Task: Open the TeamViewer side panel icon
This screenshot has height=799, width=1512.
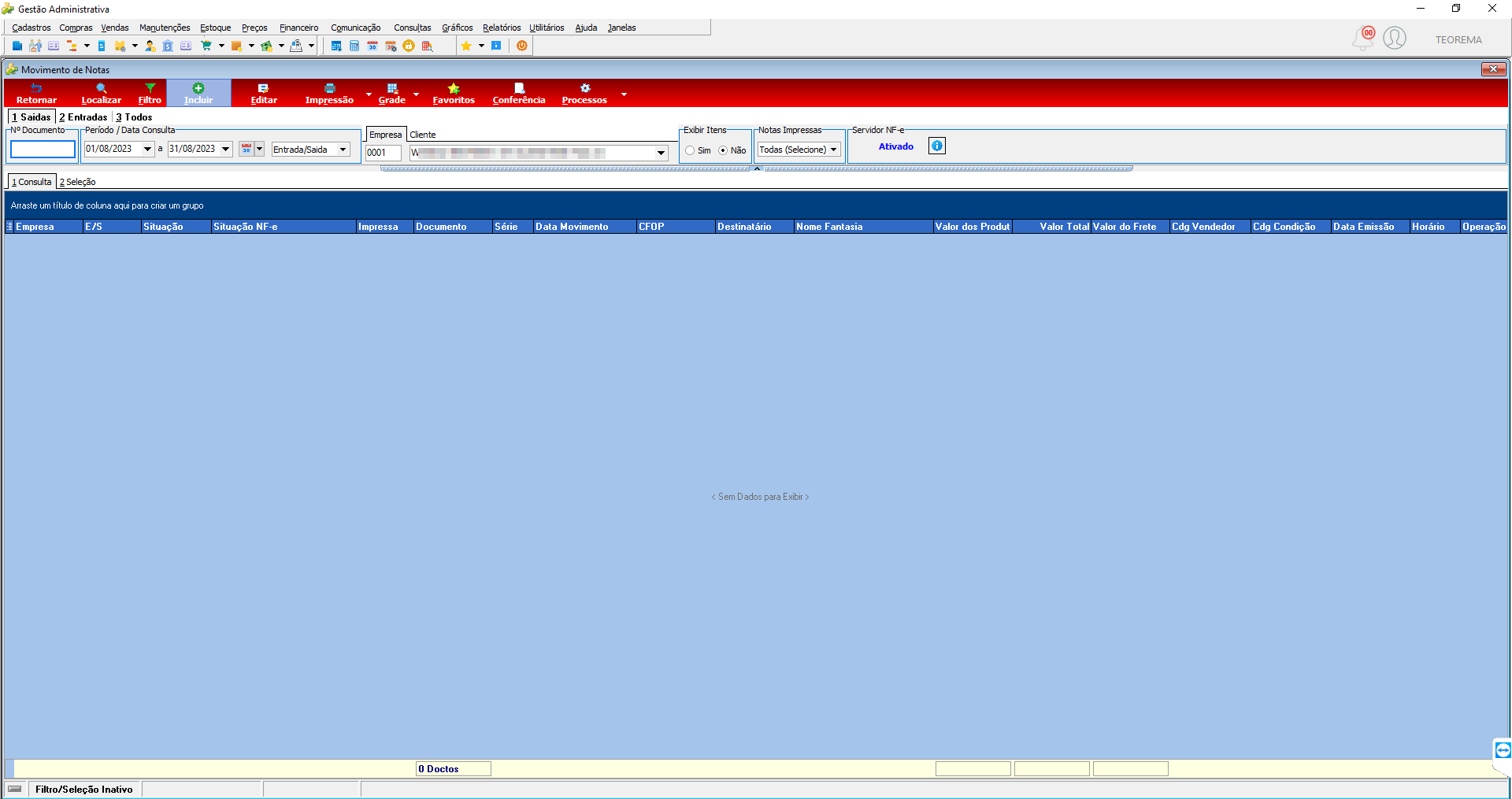Action: pos(1503,750)
